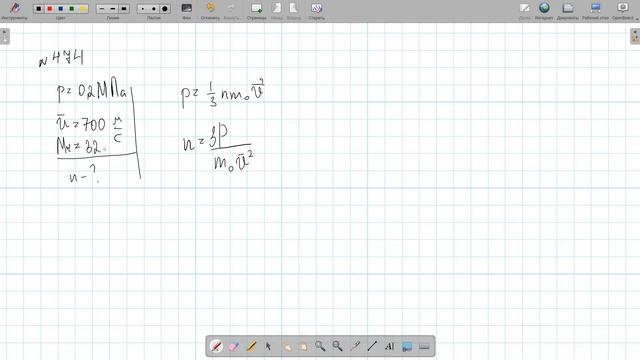Choose the medium eraser size
The width and height of the screenshot is (640, 360).
[154, 9]
